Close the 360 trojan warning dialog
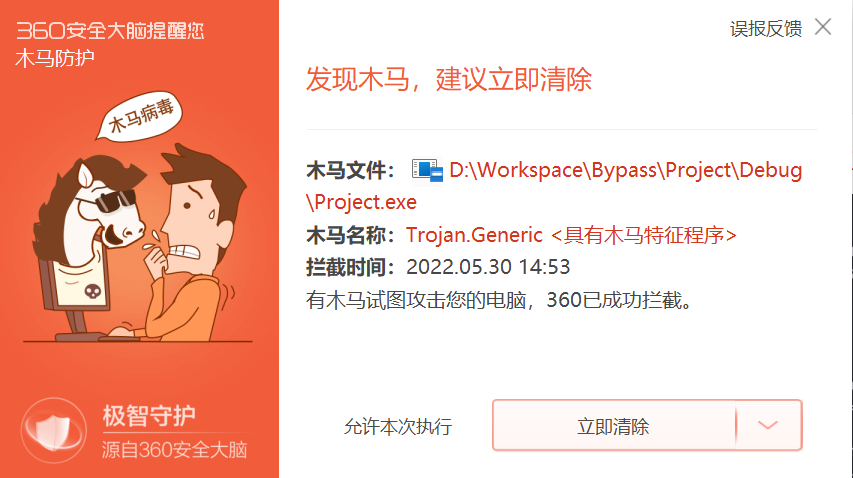 tap(823, 26)
